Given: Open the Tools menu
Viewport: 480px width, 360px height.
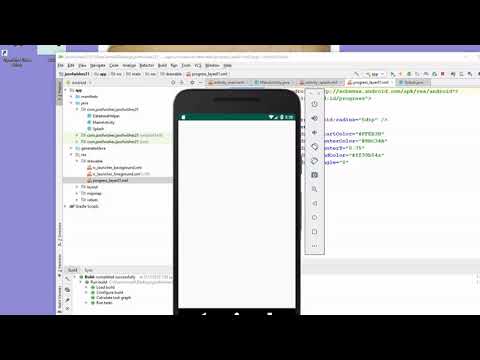Looking at the screenshot, I should pos(186,65).
